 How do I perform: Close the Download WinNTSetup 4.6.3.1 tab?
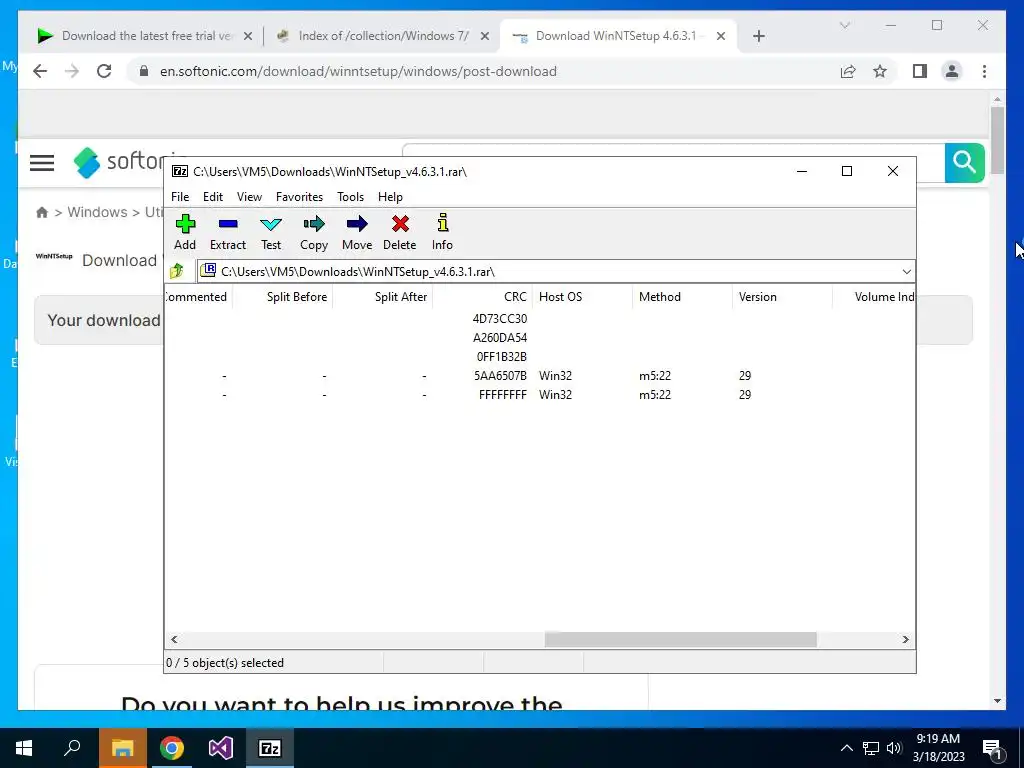point(721,36)
